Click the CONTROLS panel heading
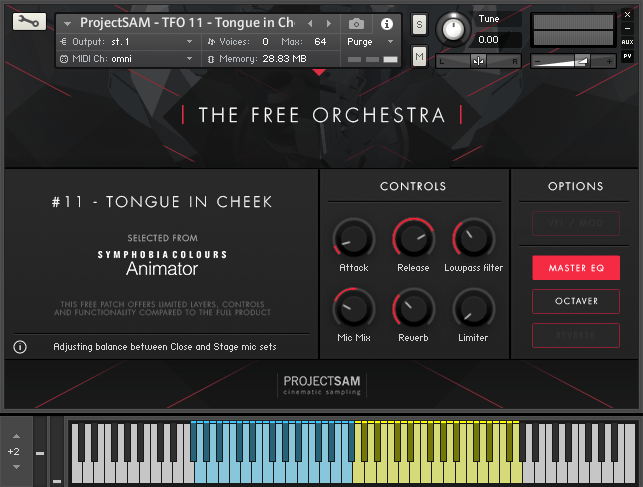The height and width of the screenshot is (487, 643). (413, 186)
